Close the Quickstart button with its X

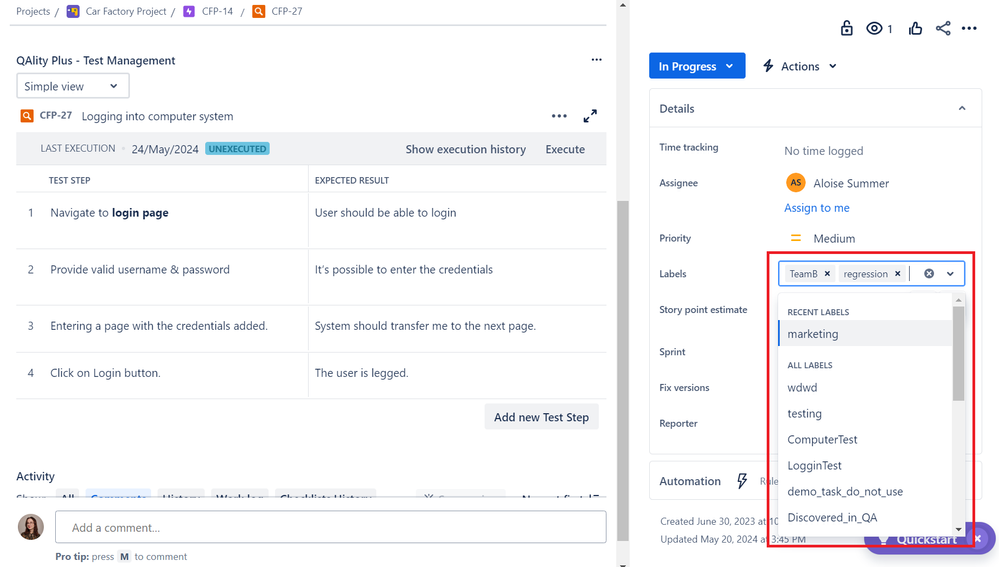coord(978,538)
